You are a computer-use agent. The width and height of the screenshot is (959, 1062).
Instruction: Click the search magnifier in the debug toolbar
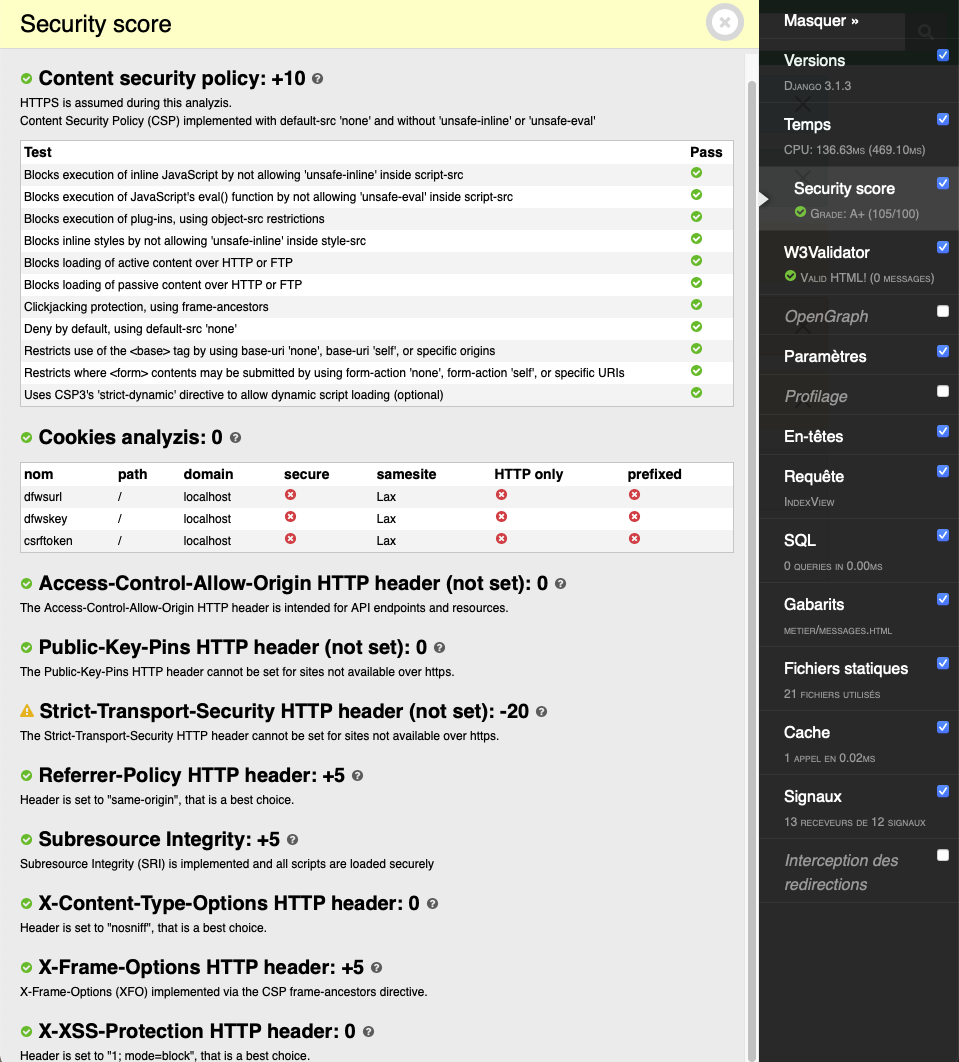point(925,30)
